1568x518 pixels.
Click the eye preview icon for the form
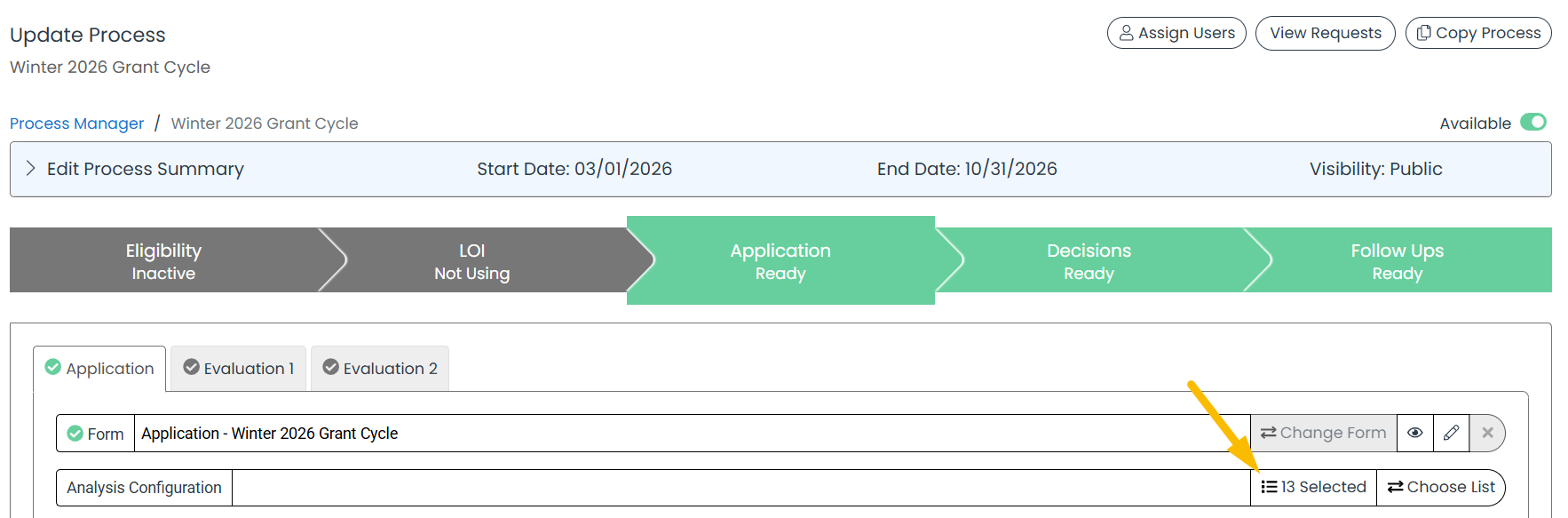[x=1415, y=433]
